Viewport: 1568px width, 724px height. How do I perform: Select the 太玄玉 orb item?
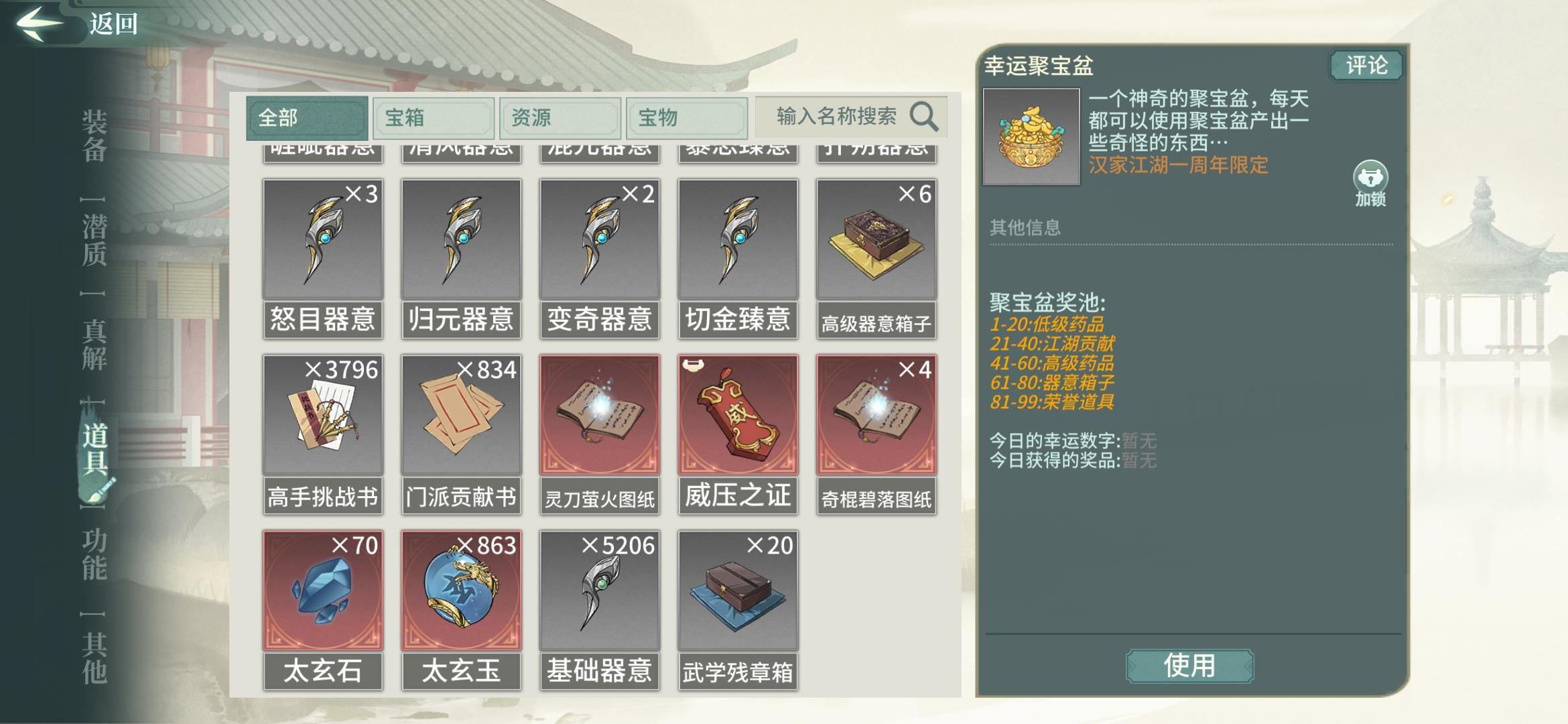pos(461,590)
